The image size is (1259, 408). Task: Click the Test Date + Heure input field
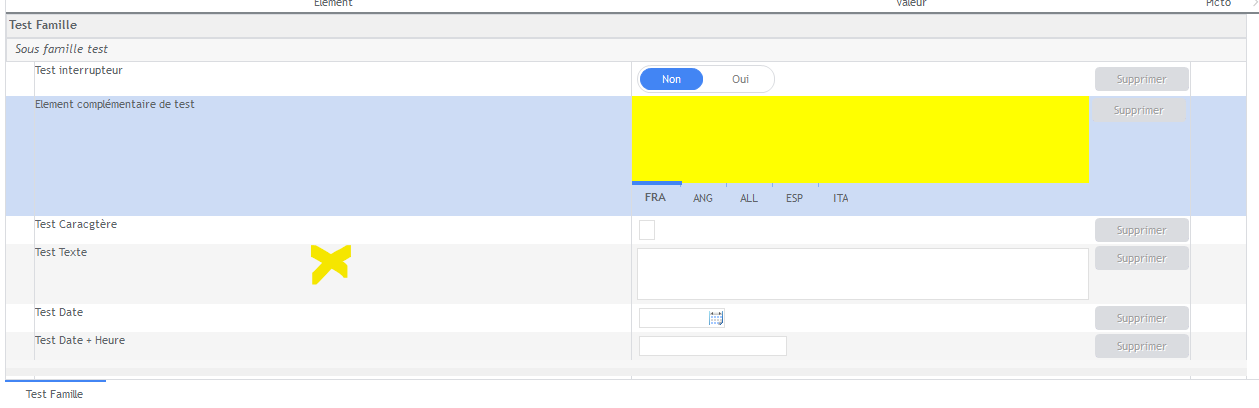[712, 346]
